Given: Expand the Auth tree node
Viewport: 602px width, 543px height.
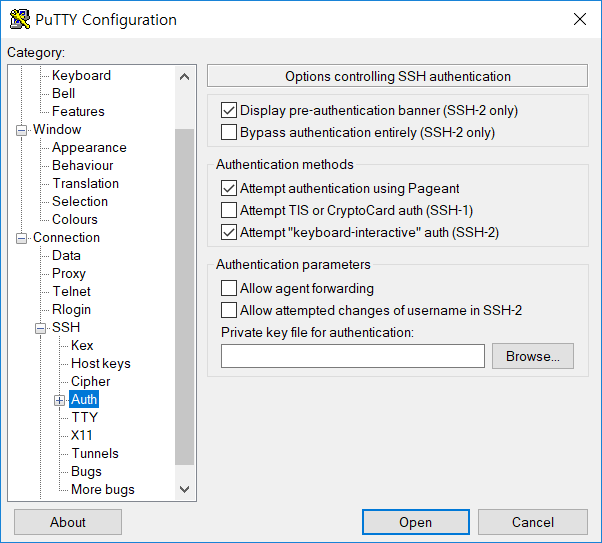Looking at the screenshot, I should pyautogui.click(x=60, y=400).
